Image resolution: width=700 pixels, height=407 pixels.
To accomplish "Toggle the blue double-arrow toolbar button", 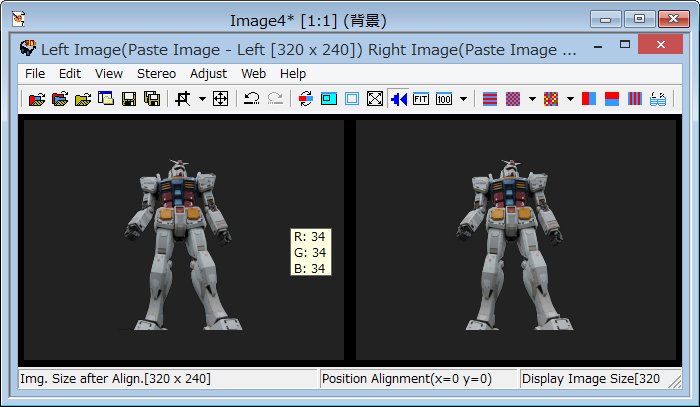I will pos(399,99).
